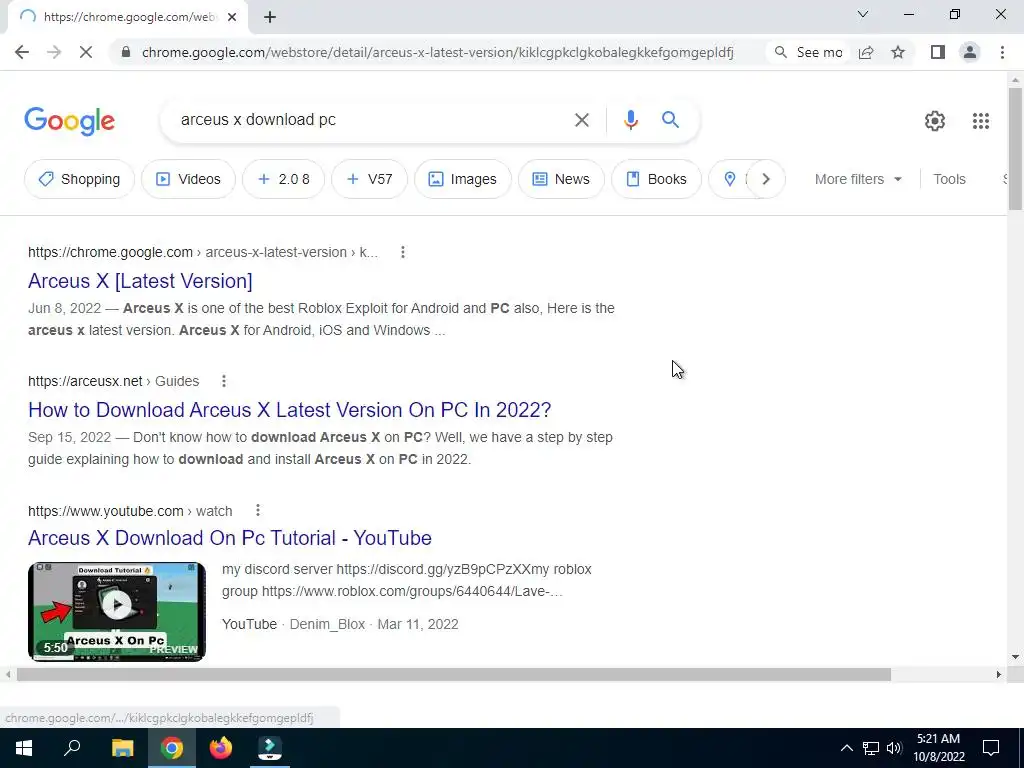Go back with the browser back arrow
The width and height of the screenshot is (1024, 768).
click(x=22, y=52)
